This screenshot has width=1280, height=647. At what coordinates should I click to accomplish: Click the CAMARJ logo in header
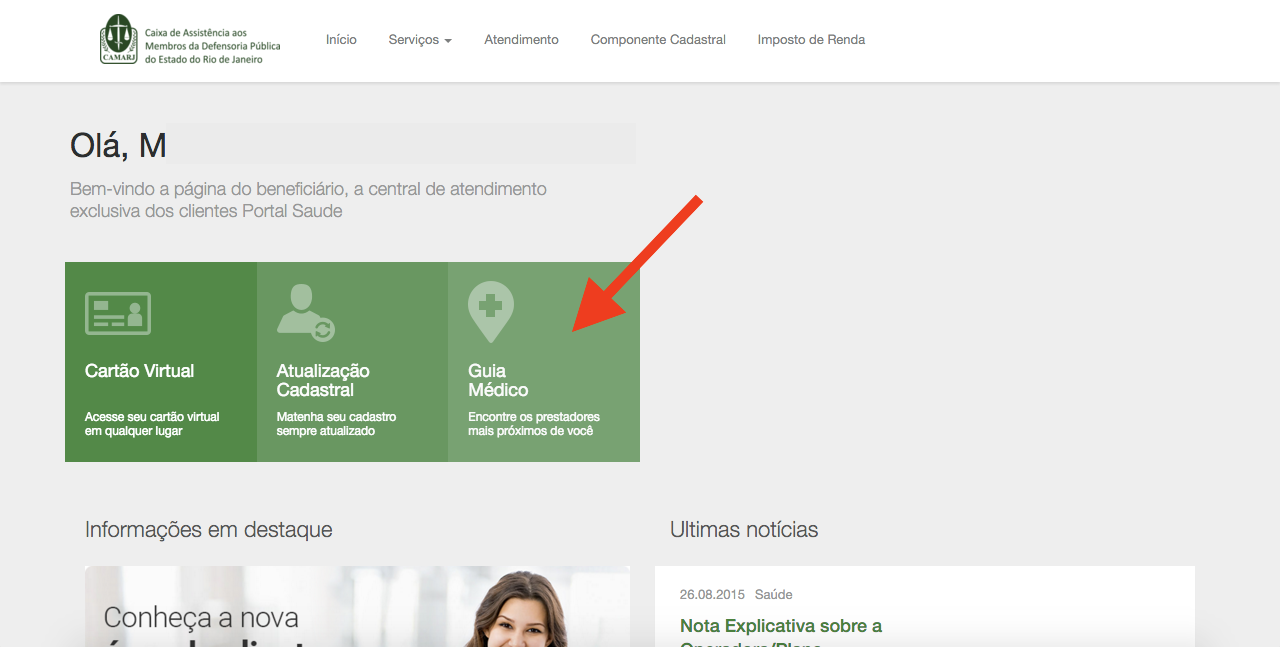[117, 39]
